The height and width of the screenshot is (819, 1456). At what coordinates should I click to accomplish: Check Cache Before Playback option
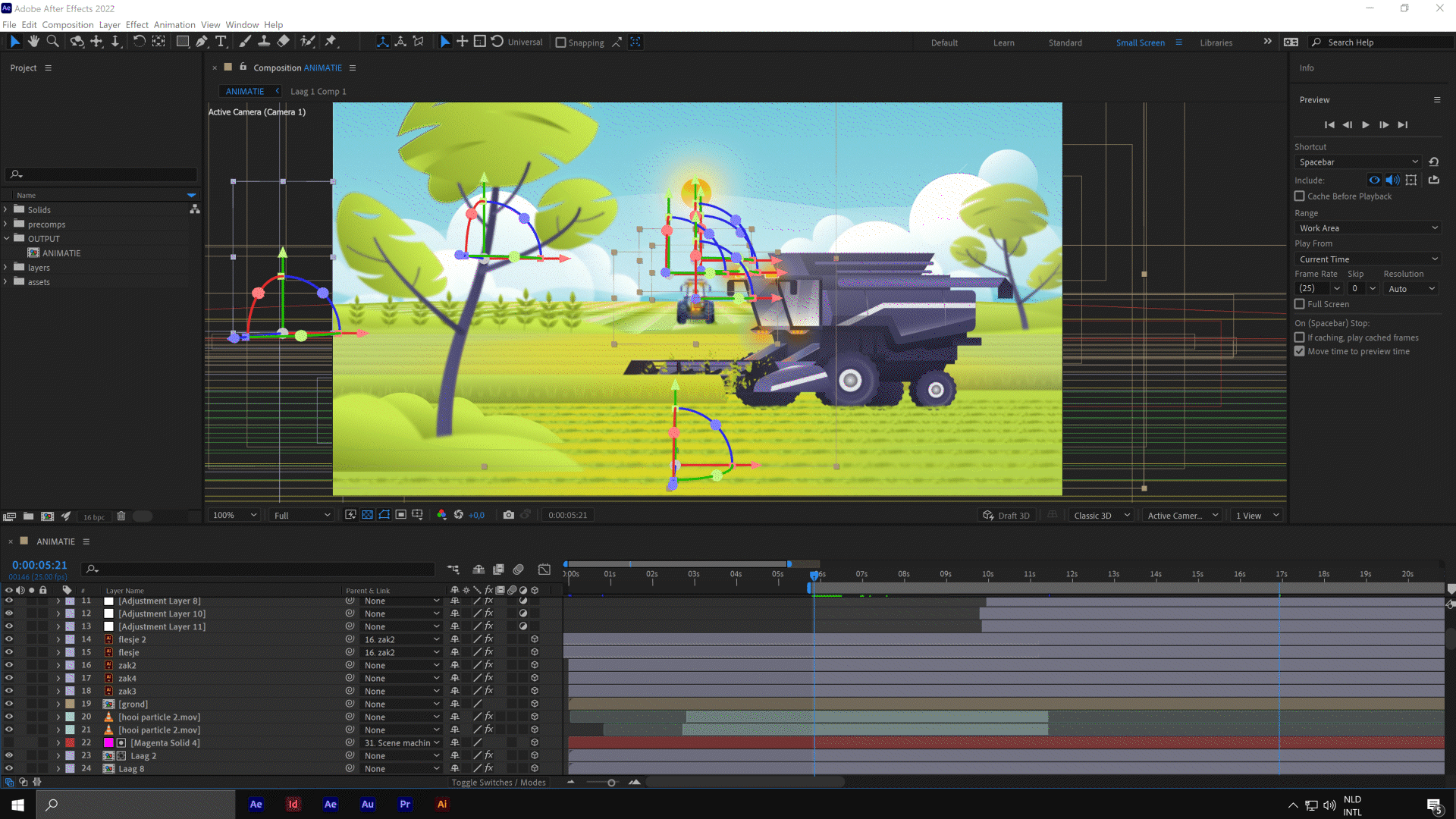[1300, 196]
